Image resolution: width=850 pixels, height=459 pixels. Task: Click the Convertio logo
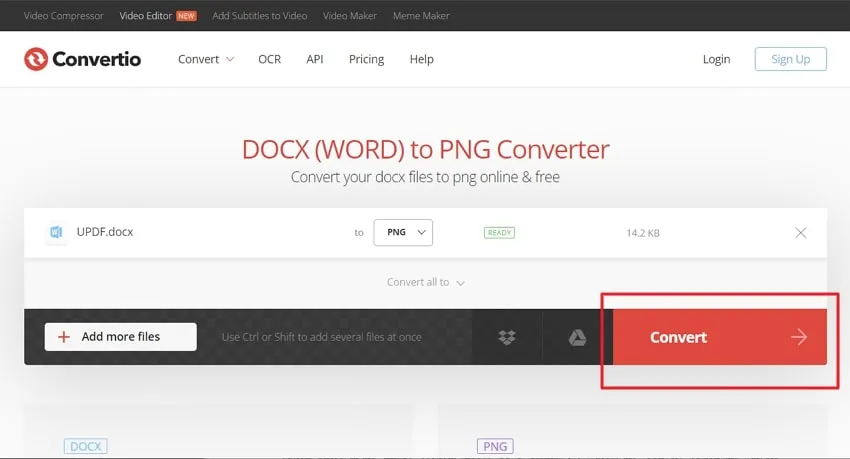click(x=82, y=59)
